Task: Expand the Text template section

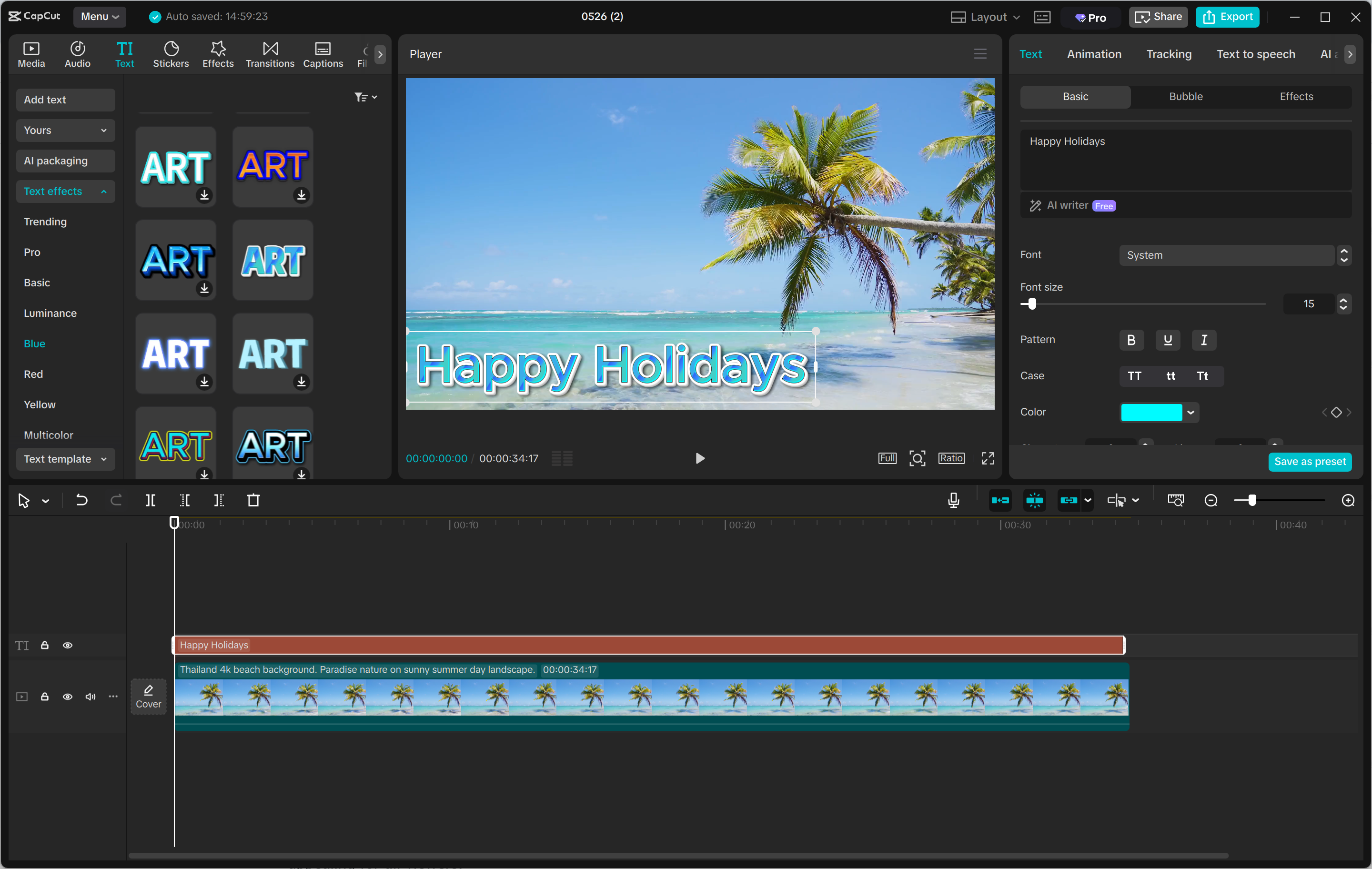Action: [65, 459]
